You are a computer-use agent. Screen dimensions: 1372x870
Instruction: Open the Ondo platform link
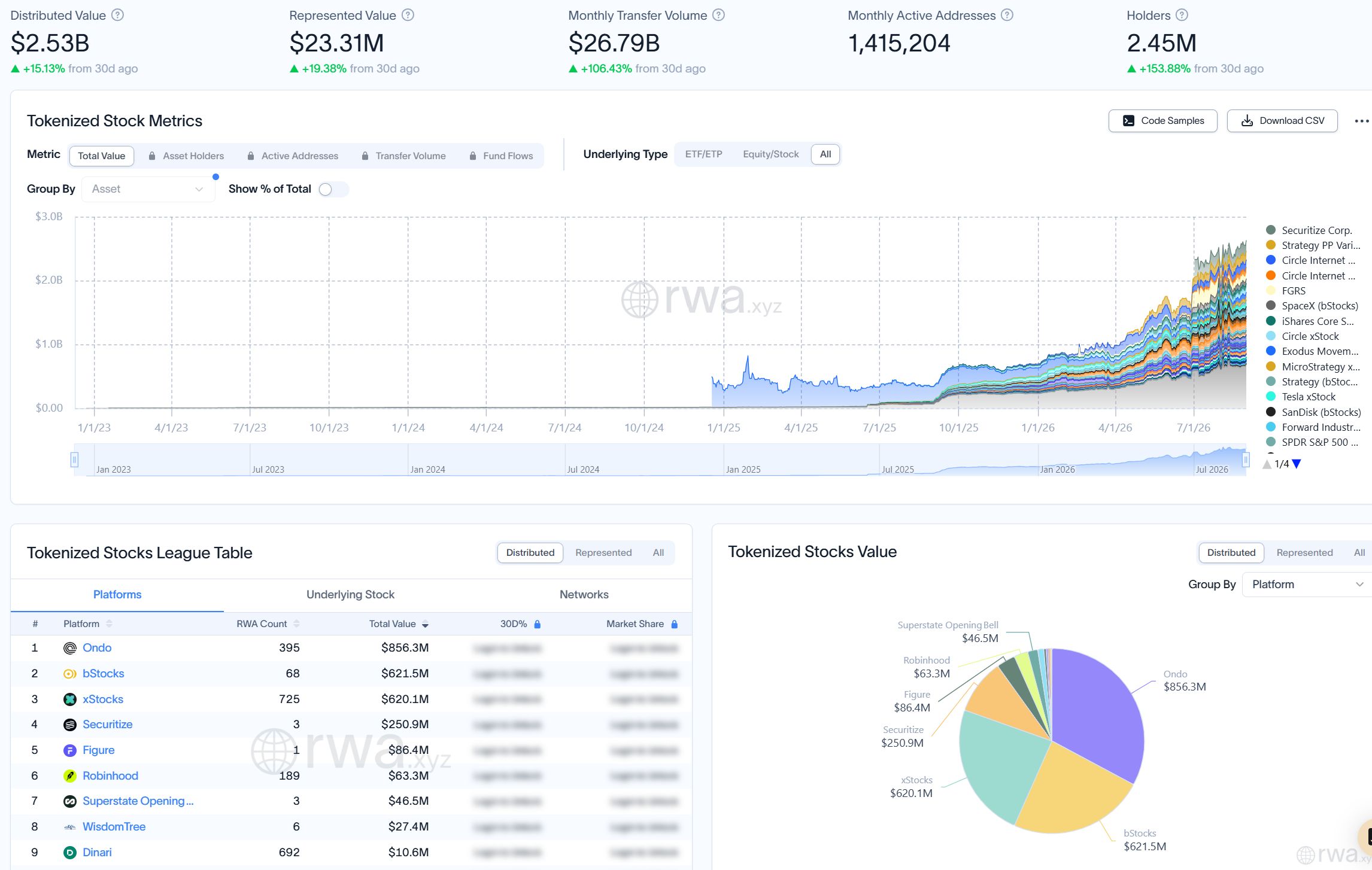97,648
